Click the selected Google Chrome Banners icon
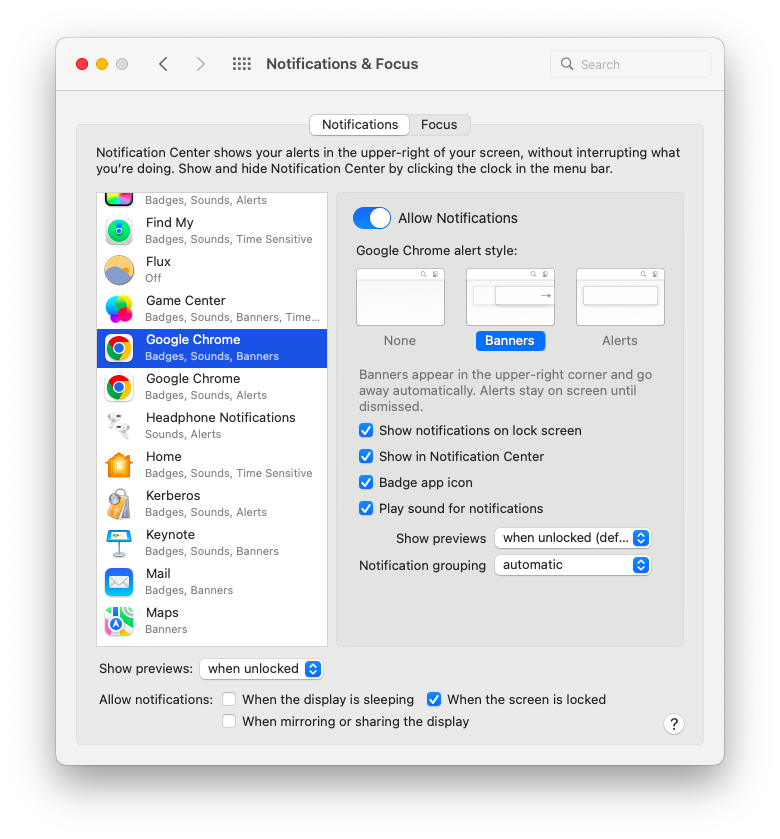780x839 pixels. (119, 348)
